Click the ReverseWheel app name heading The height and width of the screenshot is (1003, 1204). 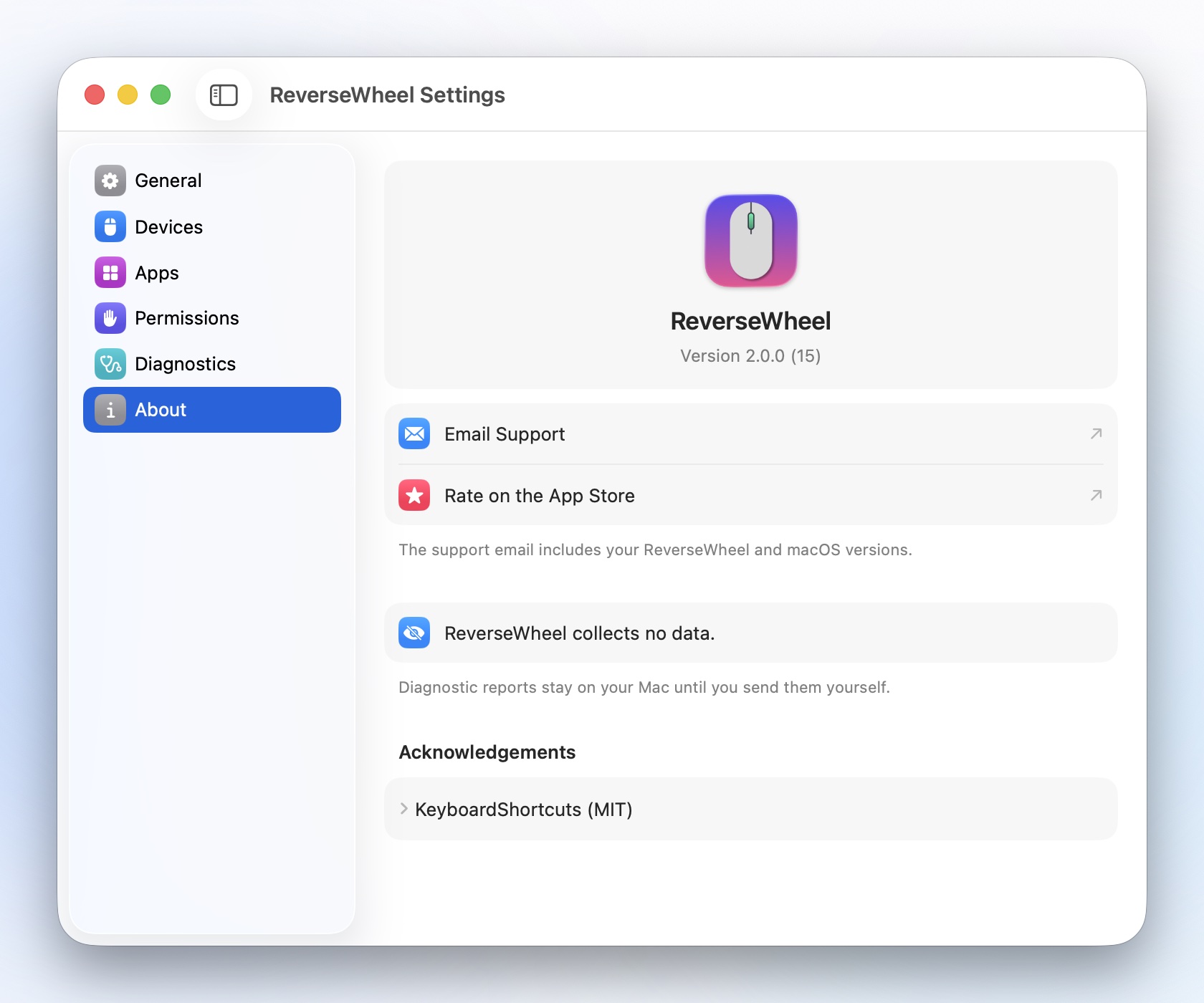(x=750, y=321)
